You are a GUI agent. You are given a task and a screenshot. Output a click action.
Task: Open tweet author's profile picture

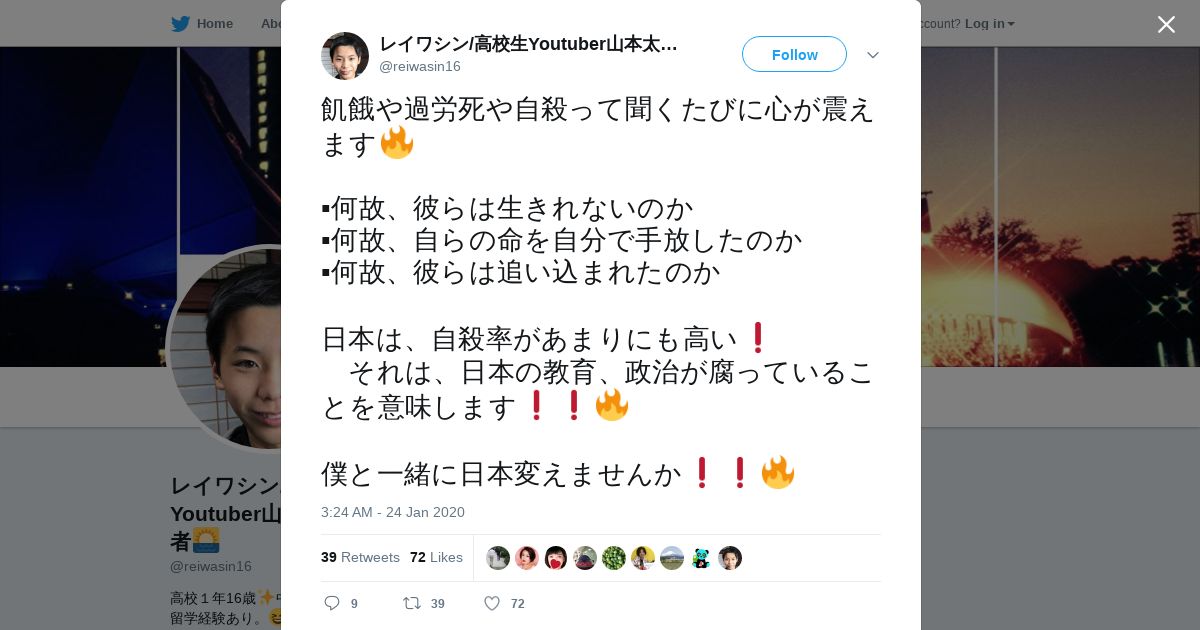(345, 55)
